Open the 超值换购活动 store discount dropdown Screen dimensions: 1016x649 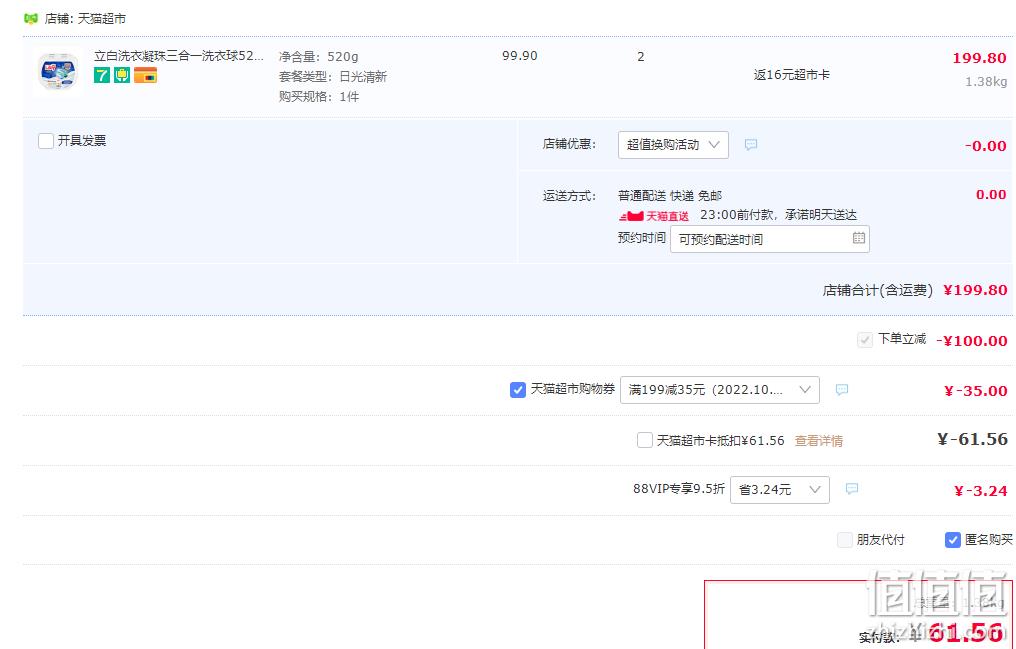[x=673, y=144]
